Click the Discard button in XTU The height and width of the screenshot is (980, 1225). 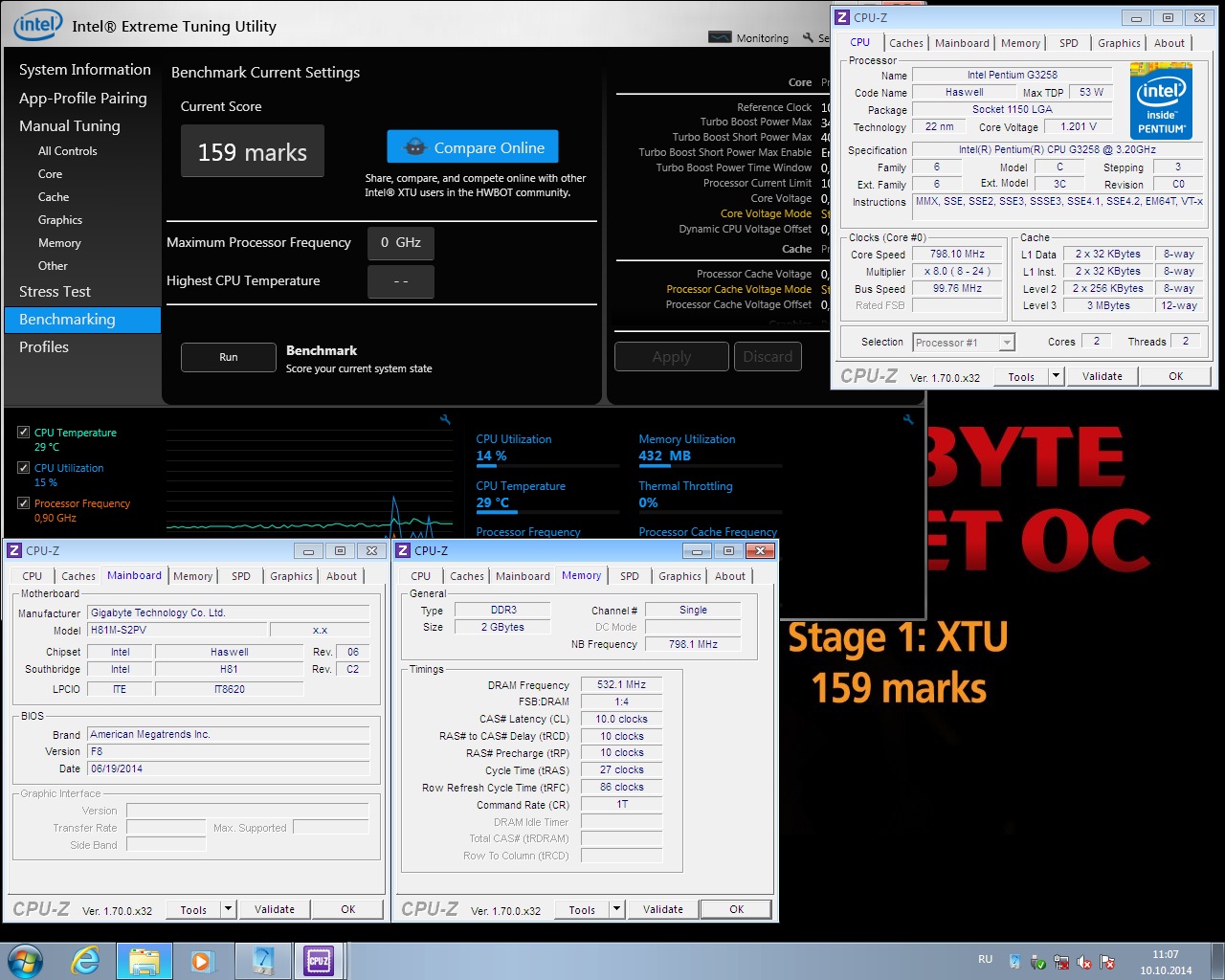(768, 357)
